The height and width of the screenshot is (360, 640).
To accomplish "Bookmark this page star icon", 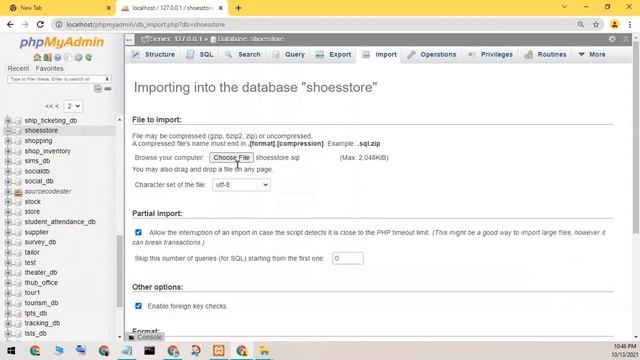I will click(x=596, y=24).
